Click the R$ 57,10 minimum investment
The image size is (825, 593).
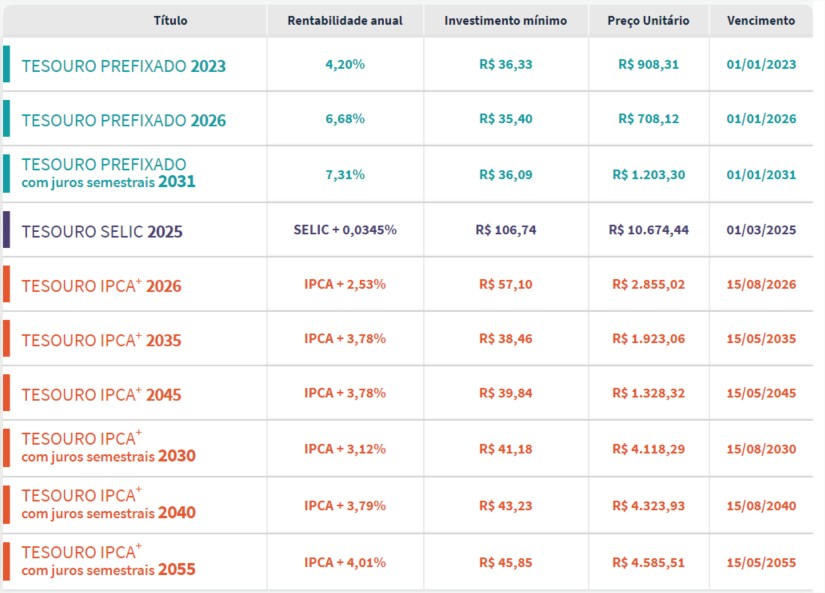coord(506,284)
